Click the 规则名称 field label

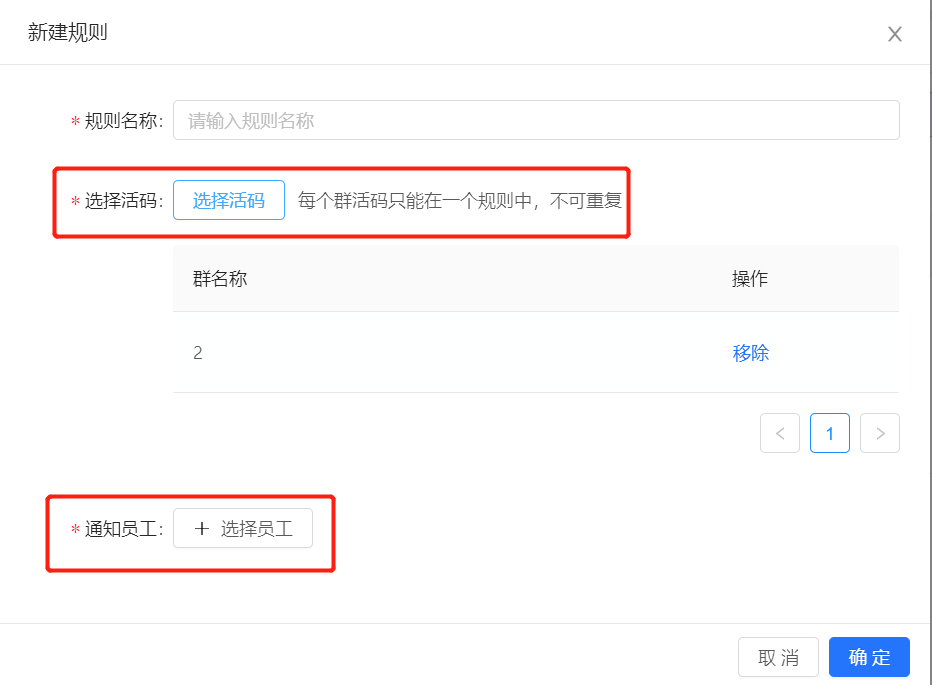click(124, 121)
